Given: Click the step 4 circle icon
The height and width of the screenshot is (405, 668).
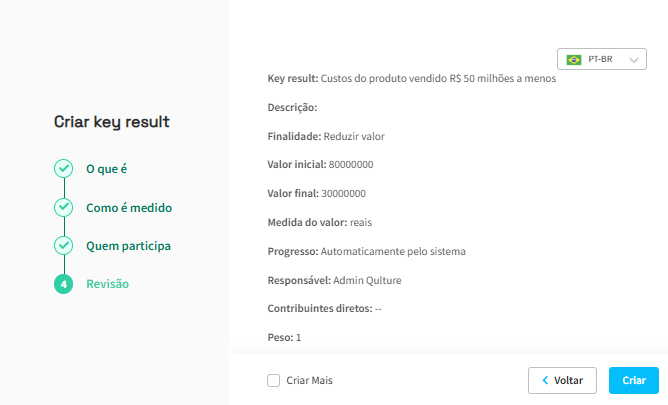Looking at the screenshot, I should click(63, 284).
